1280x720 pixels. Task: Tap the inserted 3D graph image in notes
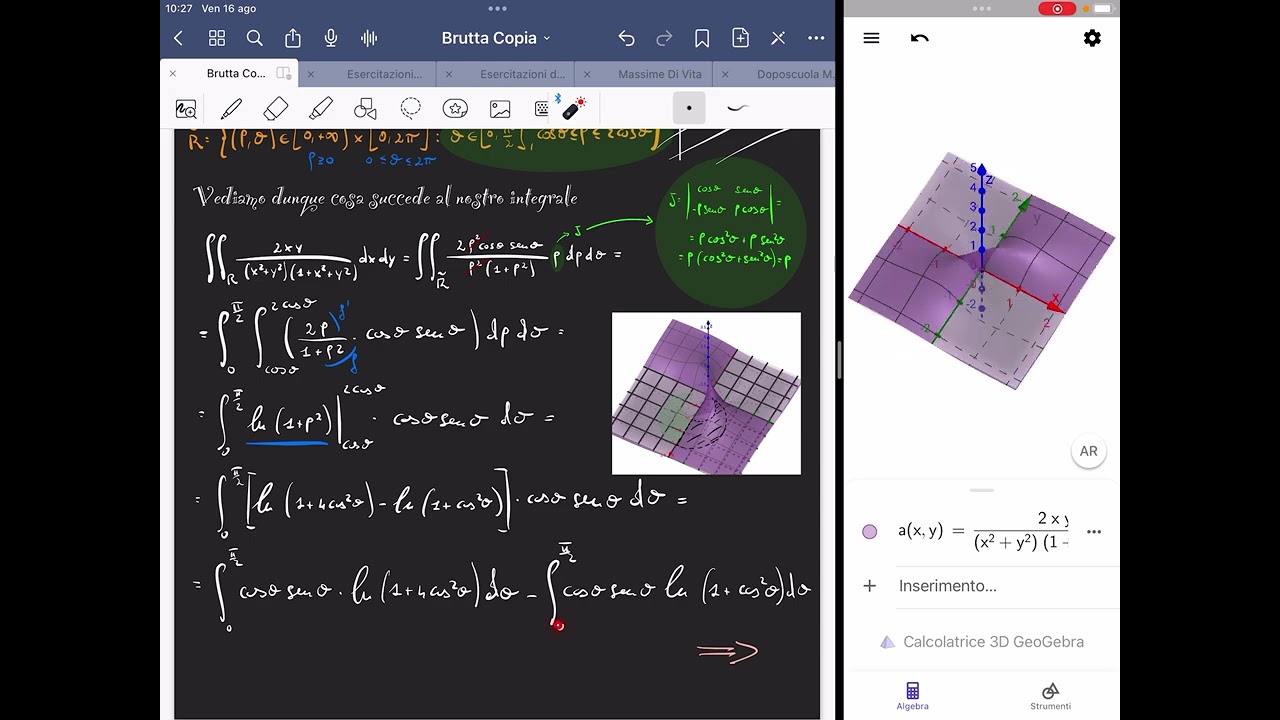click(x=706, y=393)
